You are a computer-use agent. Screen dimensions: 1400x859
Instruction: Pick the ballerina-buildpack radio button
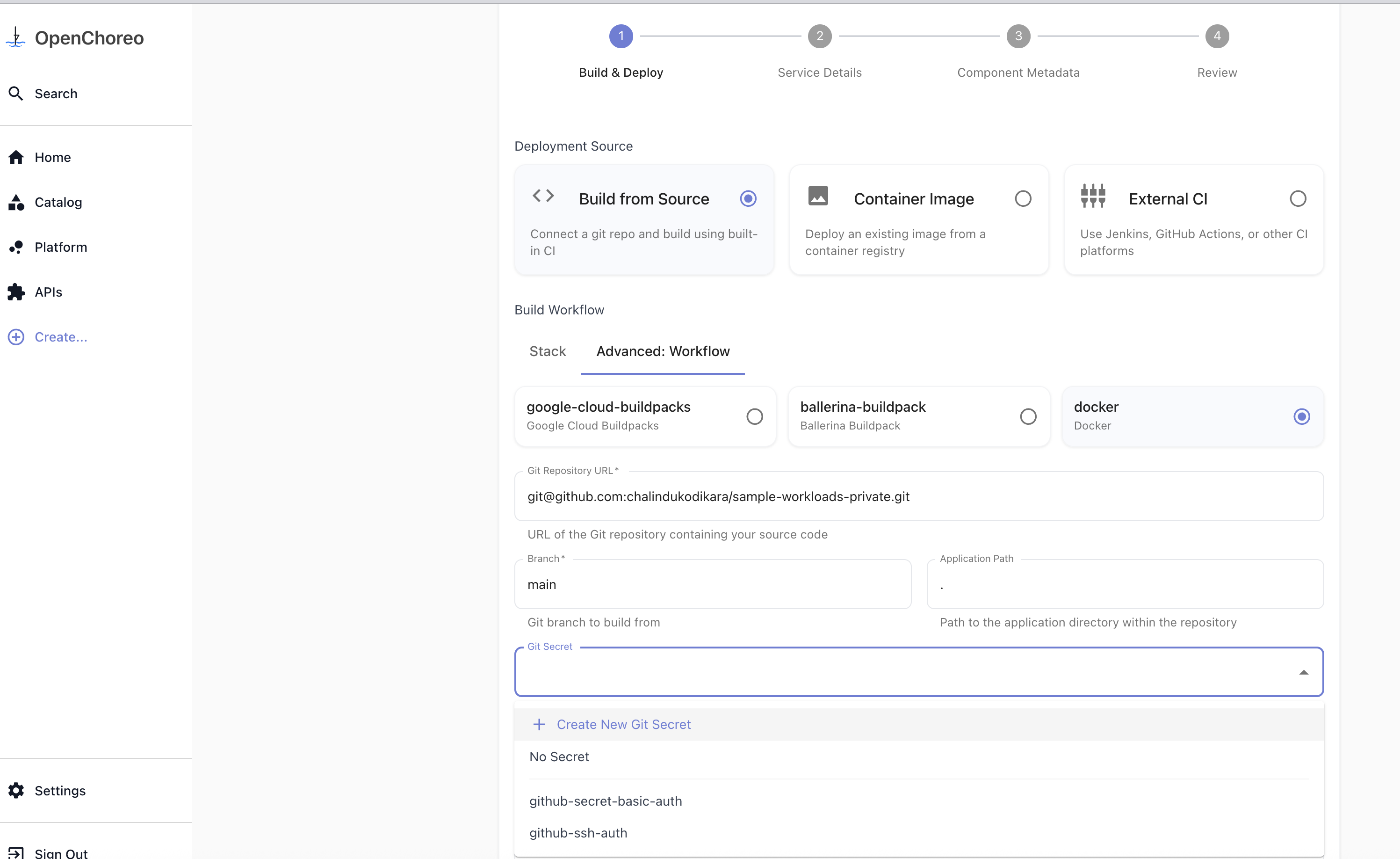click(1028, 416)
